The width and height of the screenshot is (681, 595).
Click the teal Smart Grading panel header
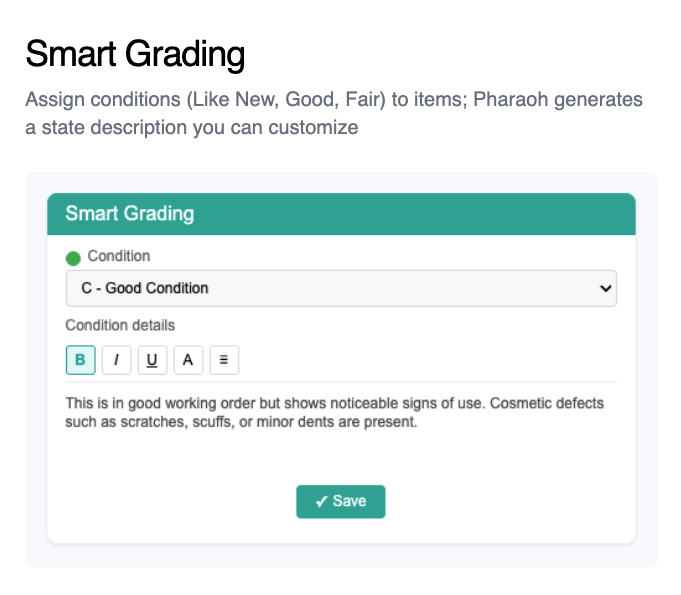(x=340, y=213)
